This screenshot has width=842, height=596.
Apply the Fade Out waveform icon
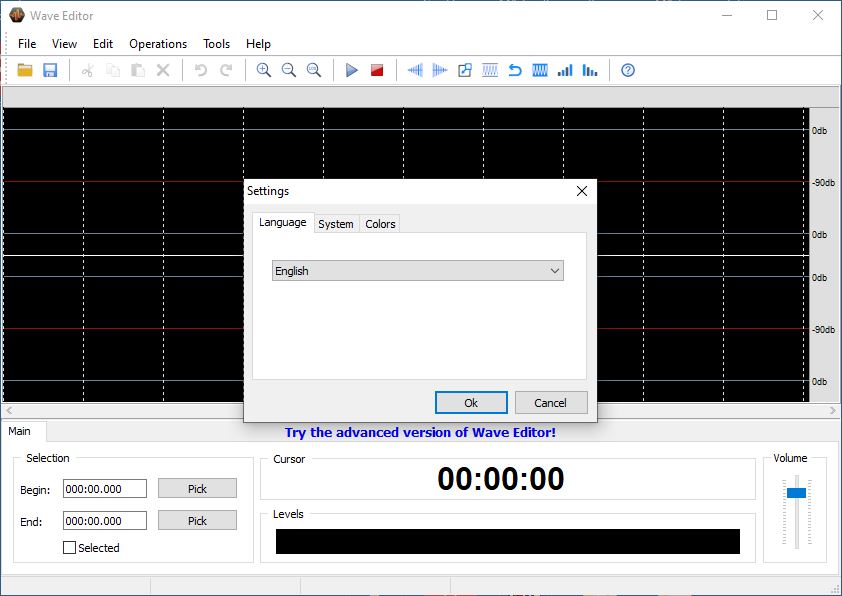[440, 70]
